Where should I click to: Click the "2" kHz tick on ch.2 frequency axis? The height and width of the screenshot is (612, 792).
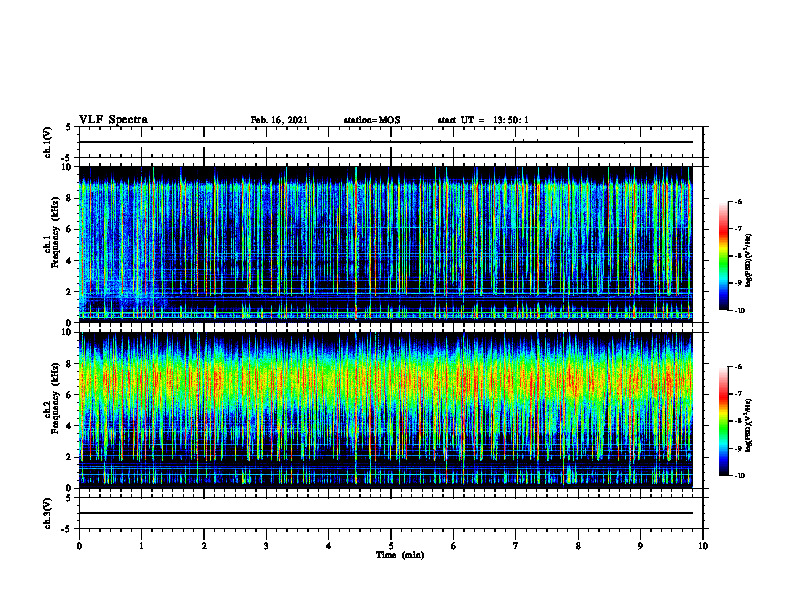(x=70, y=457)
